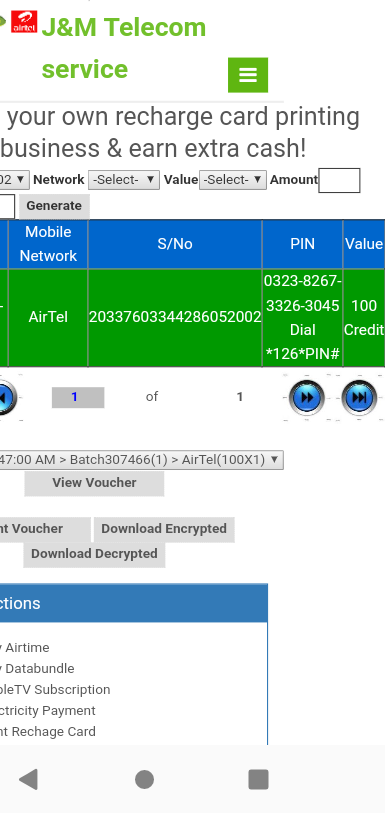Jump to last page icon
This screenshot has width=385, height=813.
(x=359, y=398)
